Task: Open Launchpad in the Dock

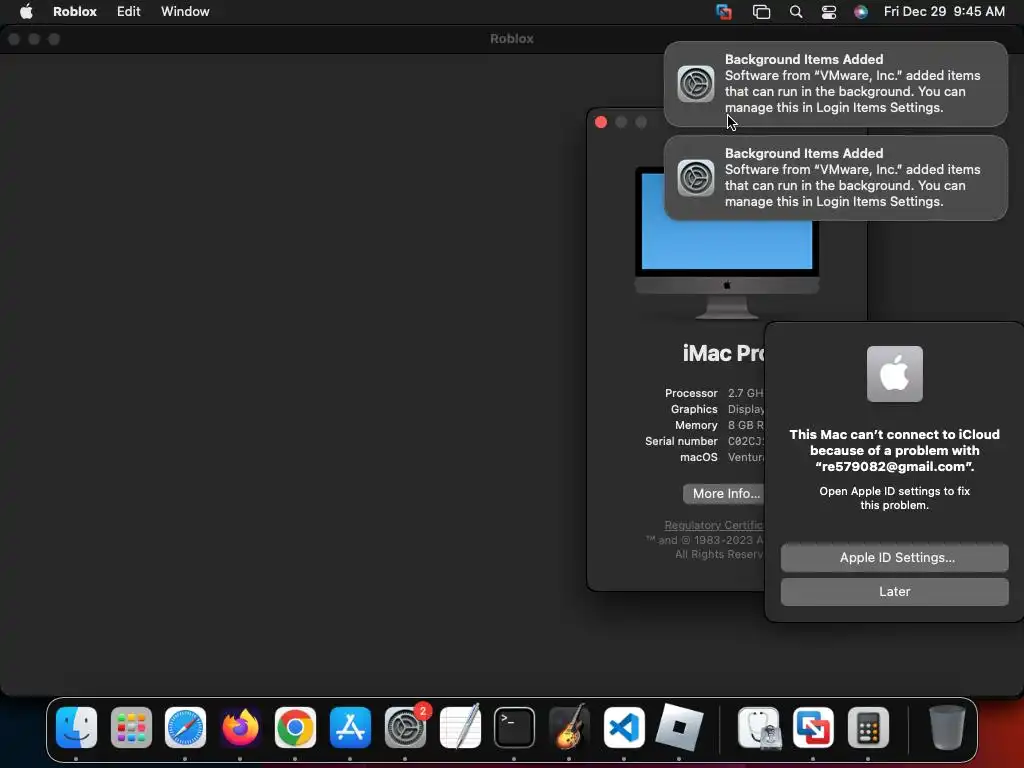Action: pyautogui.click(x=131, y=727)
